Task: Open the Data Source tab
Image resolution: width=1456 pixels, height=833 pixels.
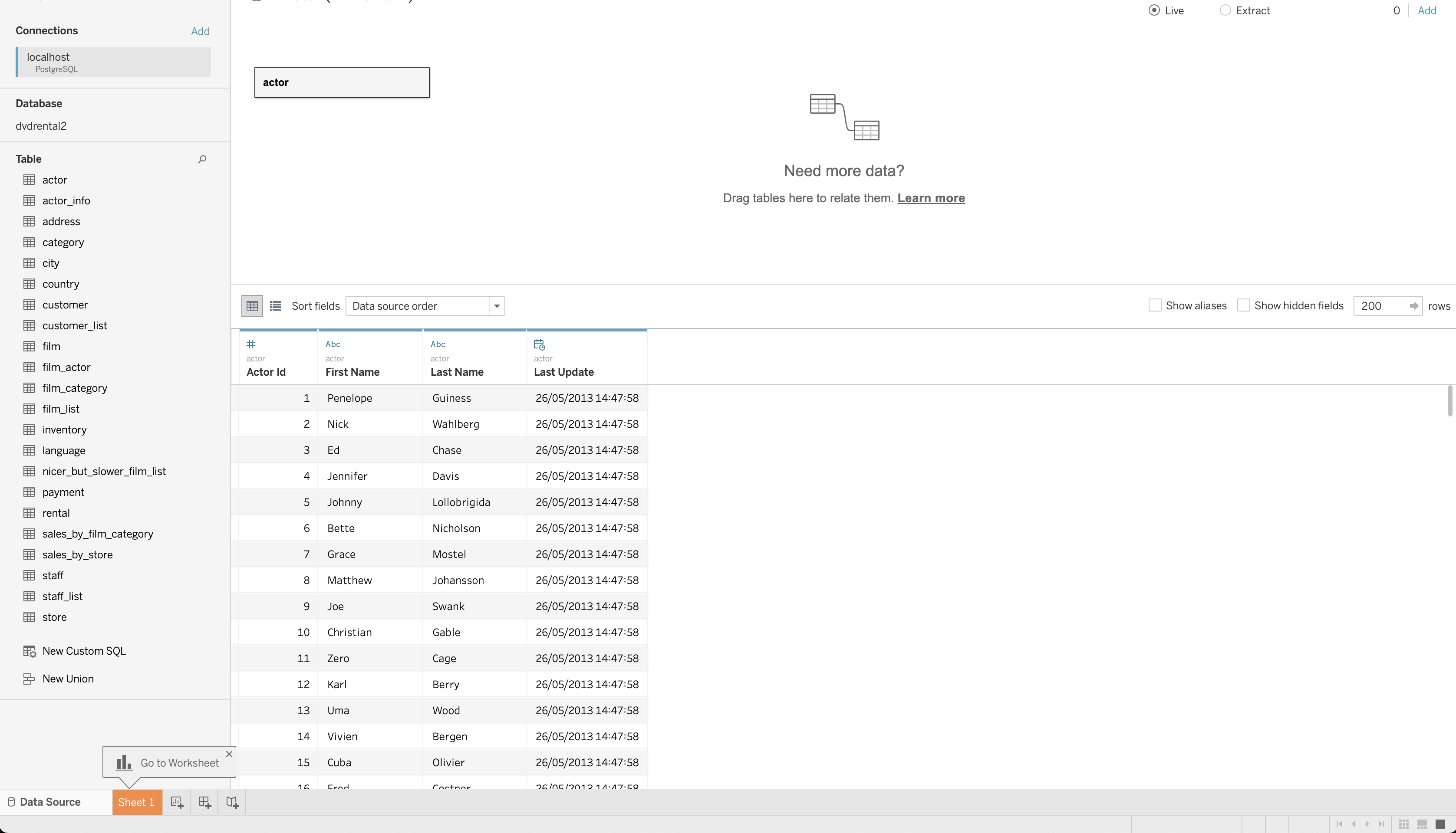Action: 49,801
